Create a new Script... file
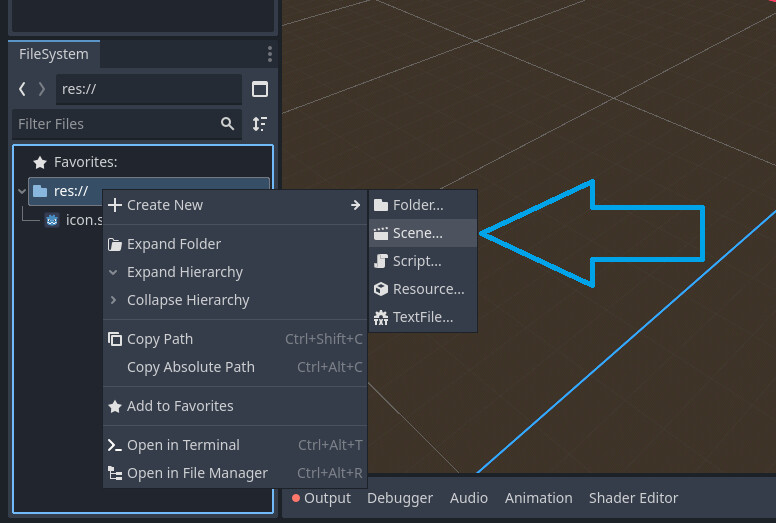 [x=417, y=261]
